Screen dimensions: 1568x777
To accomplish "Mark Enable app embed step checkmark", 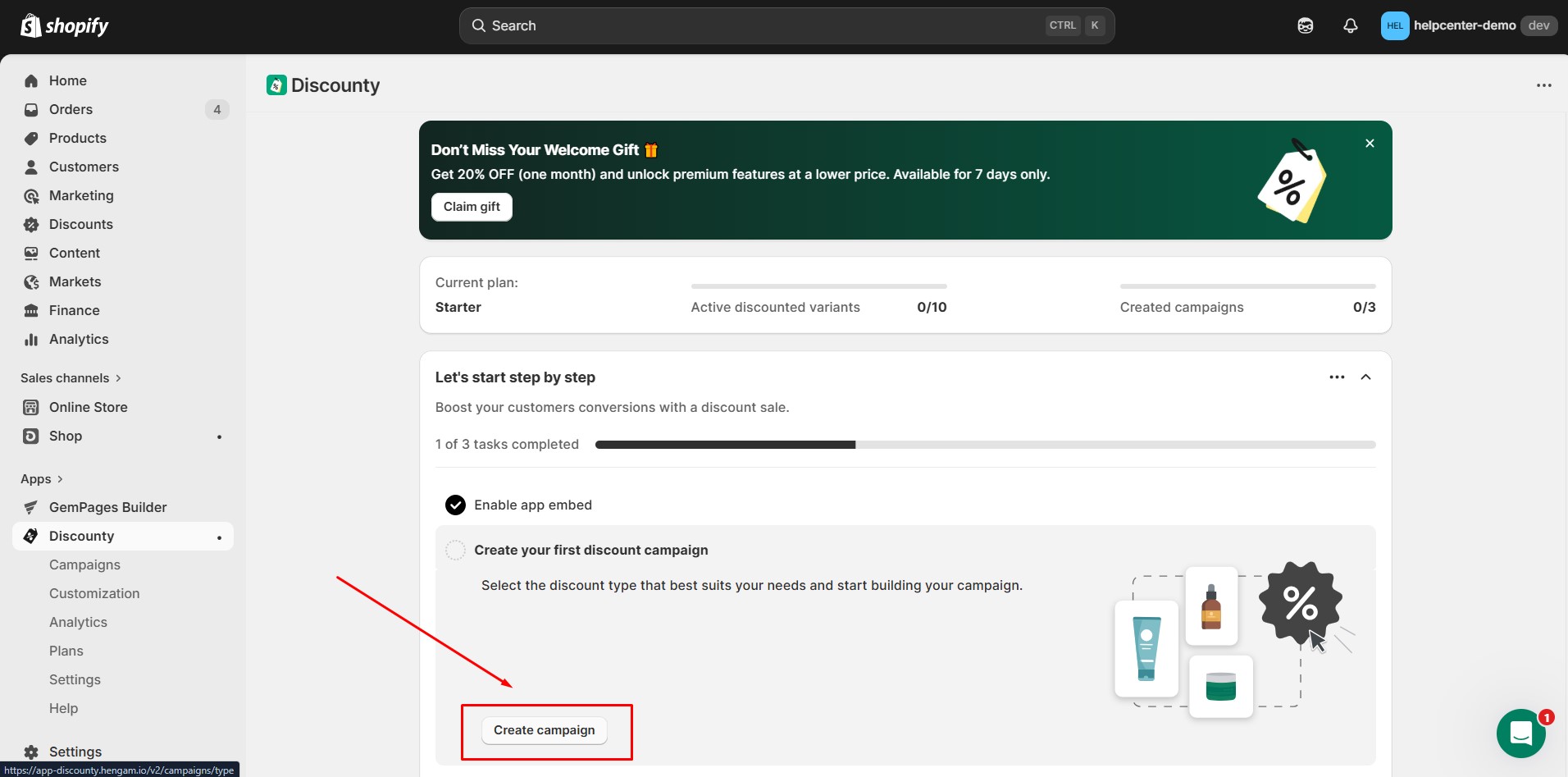I will click(x=455, y=505).
